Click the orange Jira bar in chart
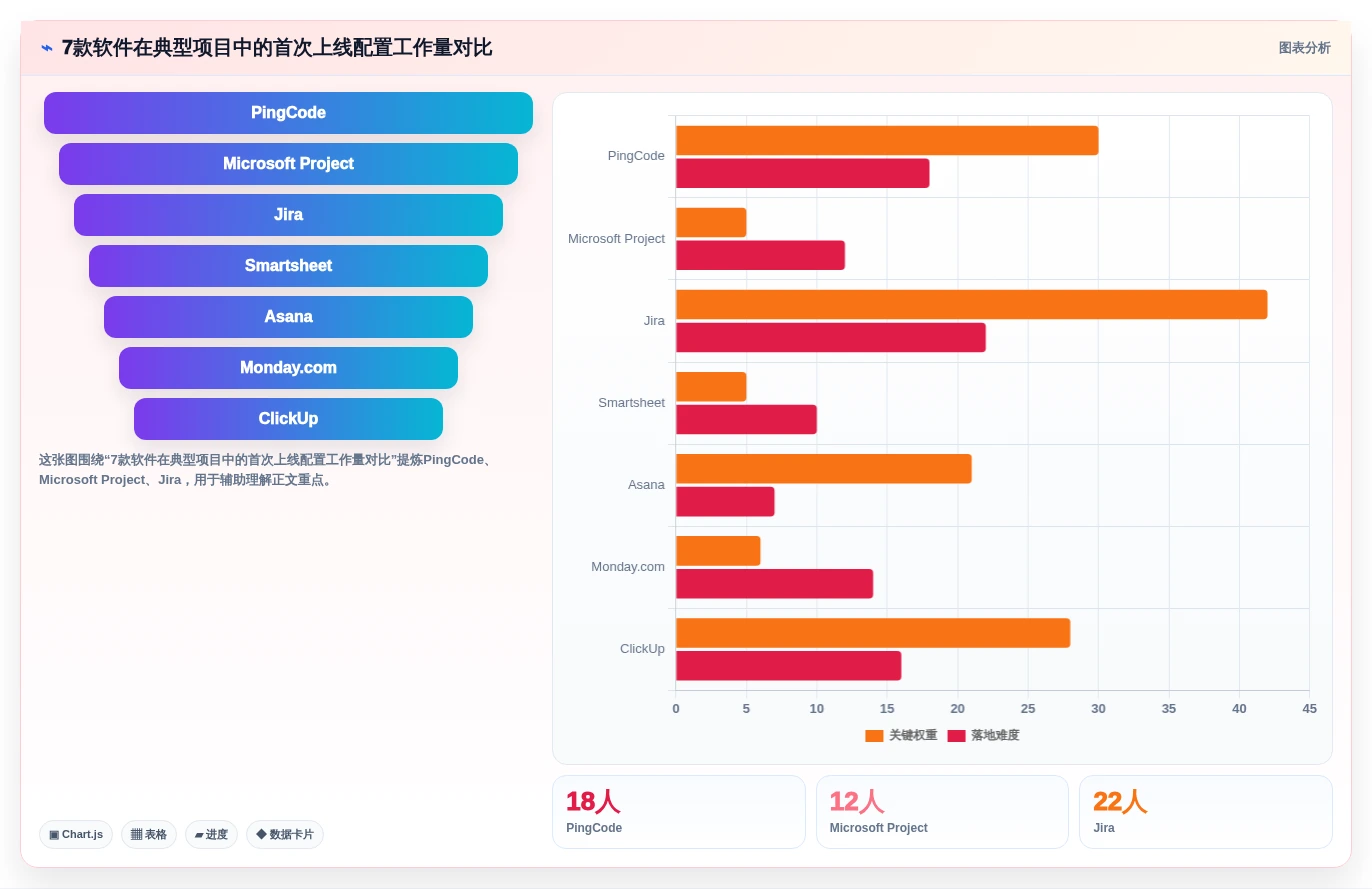Image resolution: width=1372 pixels, height=889 pixels. [x=972, y=305]
